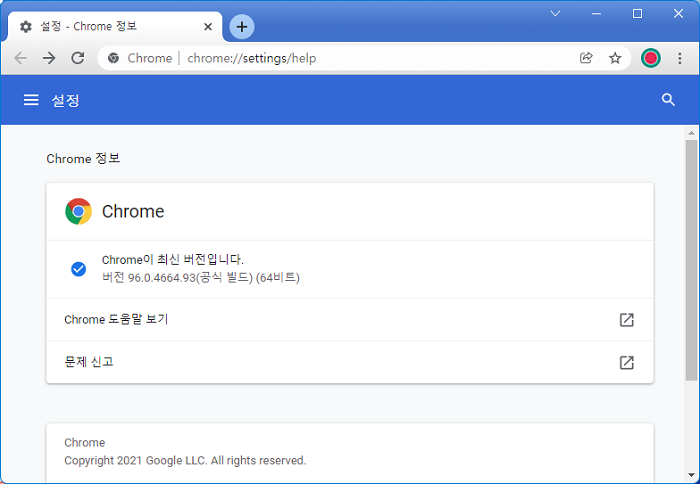The width and height of the screenshot is (700, 484).
Task: Click the Chrome logo in the info card
Action: click(79, 211)
